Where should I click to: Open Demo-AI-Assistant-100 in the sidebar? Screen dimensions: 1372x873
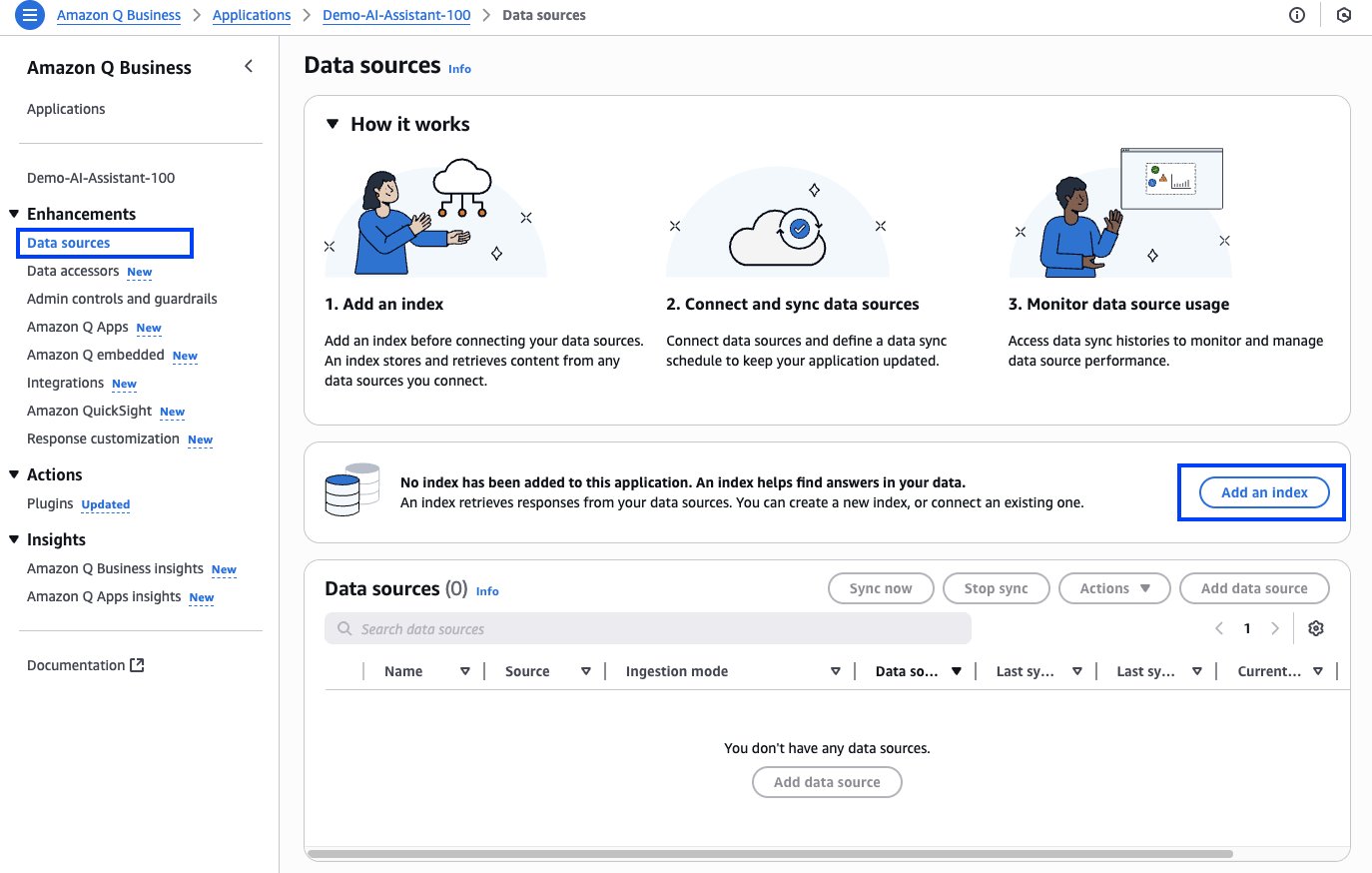(101, 178)
